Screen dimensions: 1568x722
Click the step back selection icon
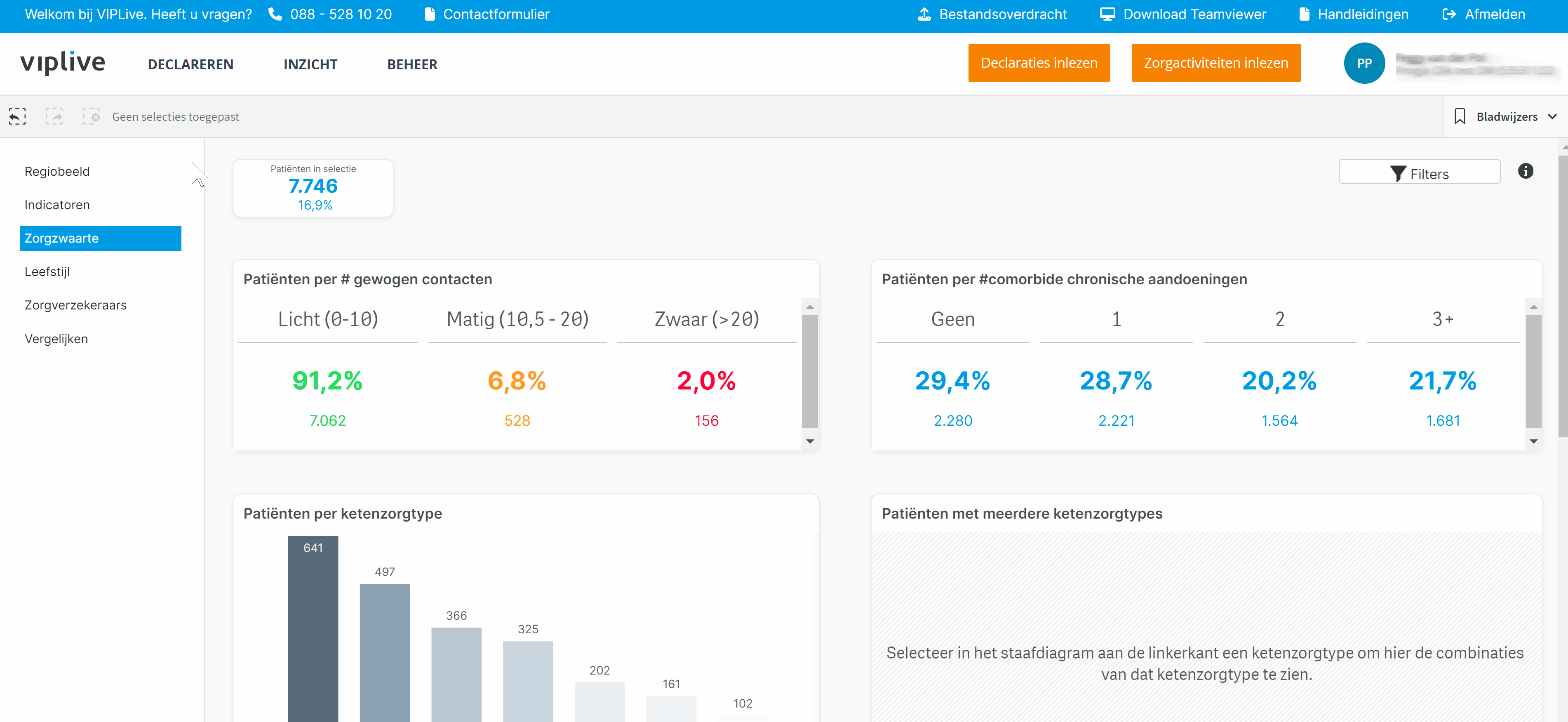[17, 116]
